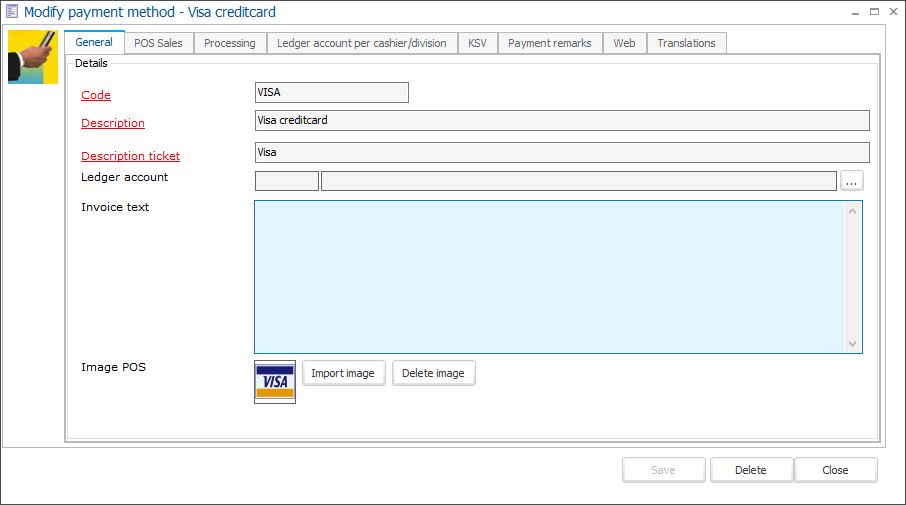Click the Code input field

point(332,92)
